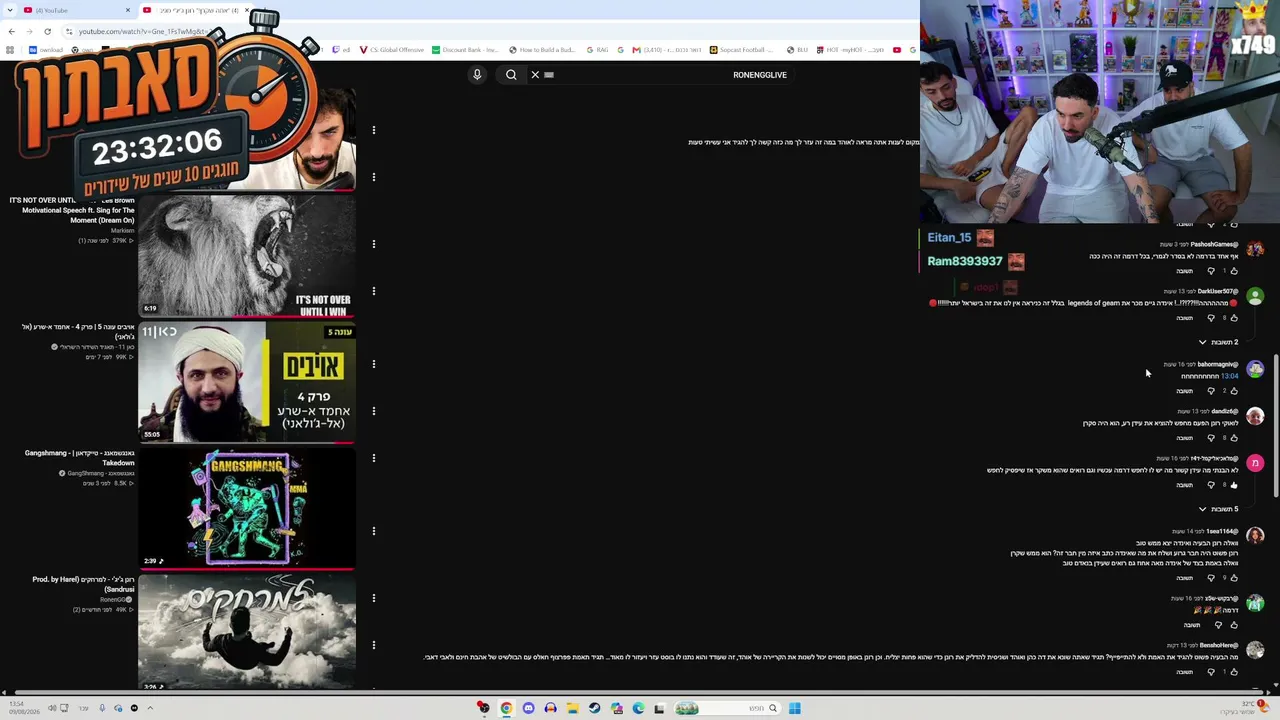Open the HOT -myHOT bookmark

[x=850, y=50]
